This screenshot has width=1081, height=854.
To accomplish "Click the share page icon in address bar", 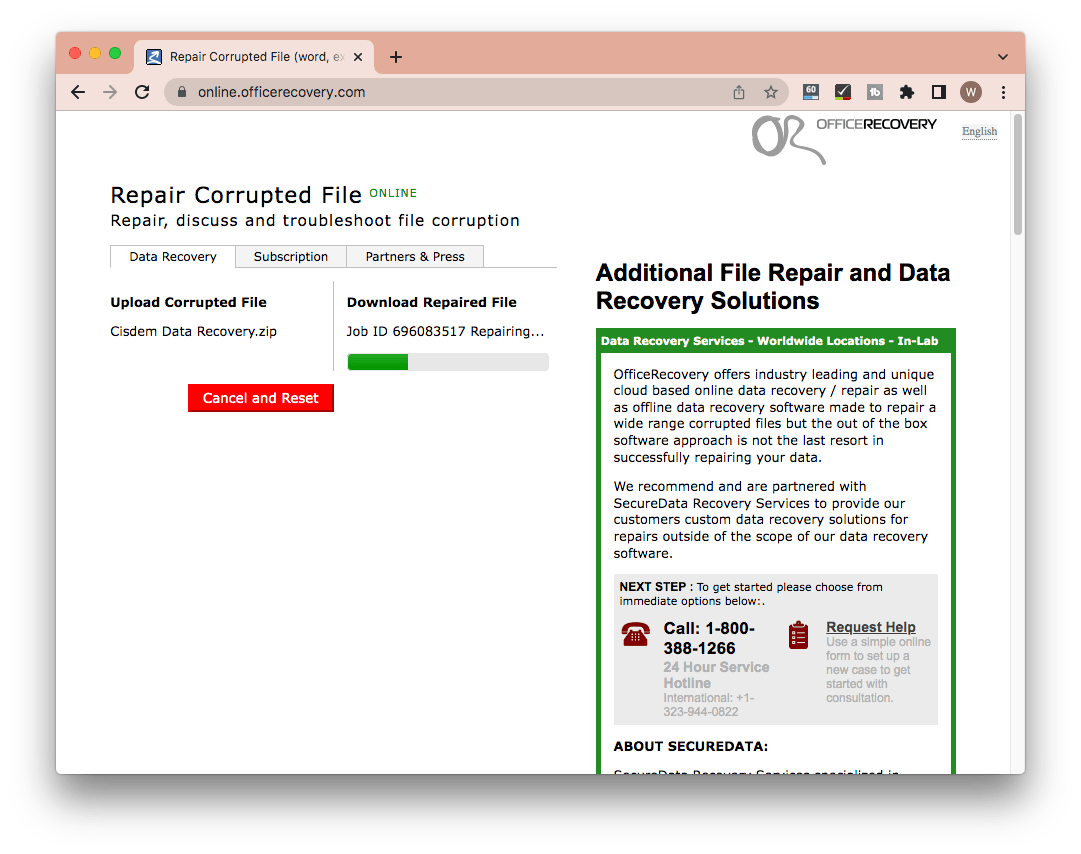I will click(x=739, y=92).
